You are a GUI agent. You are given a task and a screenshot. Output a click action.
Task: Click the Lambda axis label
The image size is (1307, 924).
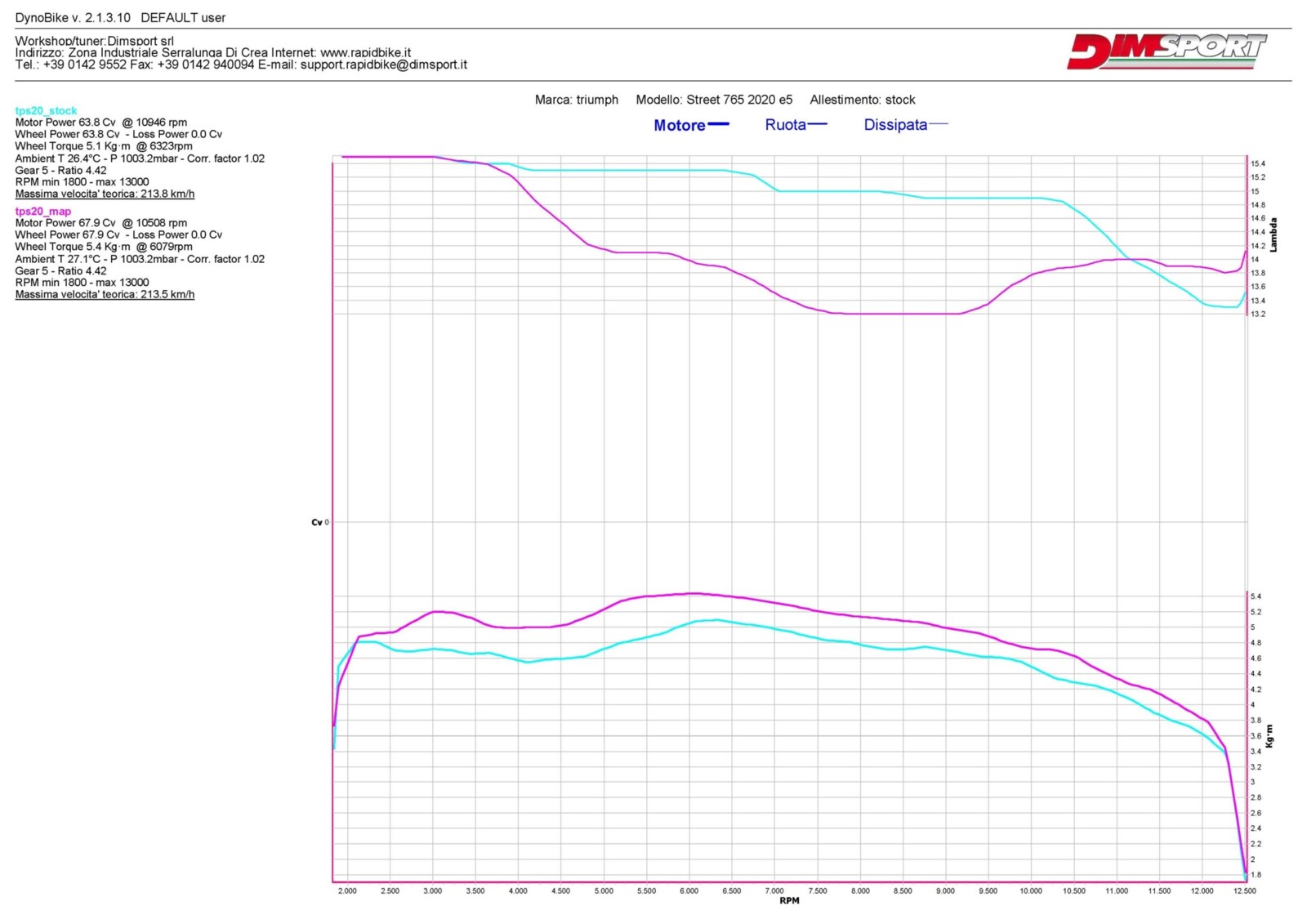1273,234
